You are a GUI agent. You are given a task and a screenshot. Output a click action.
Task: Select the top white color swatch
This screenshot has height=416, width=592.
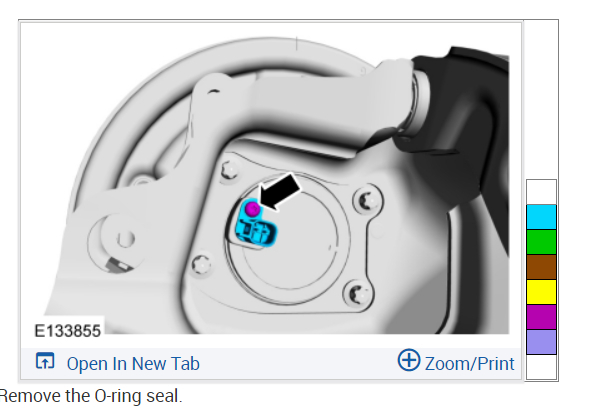coord(541,192)
